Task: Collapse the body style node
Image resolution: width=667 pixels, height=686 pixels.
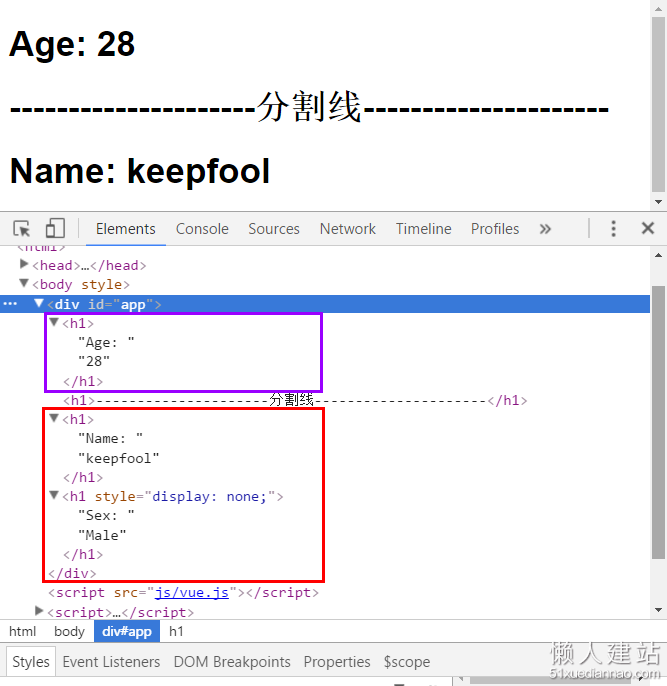Action: point(24,284)
